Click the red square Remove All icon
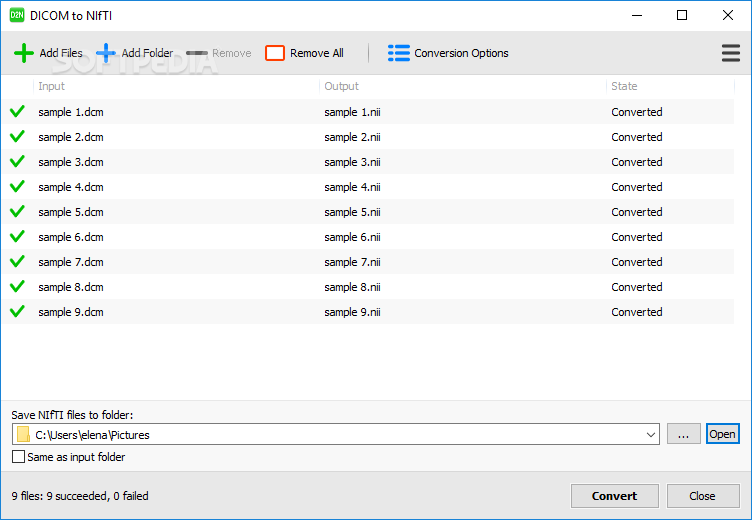Image resolution: width=752 pixels, height=520 pixels. click(275, 53)
